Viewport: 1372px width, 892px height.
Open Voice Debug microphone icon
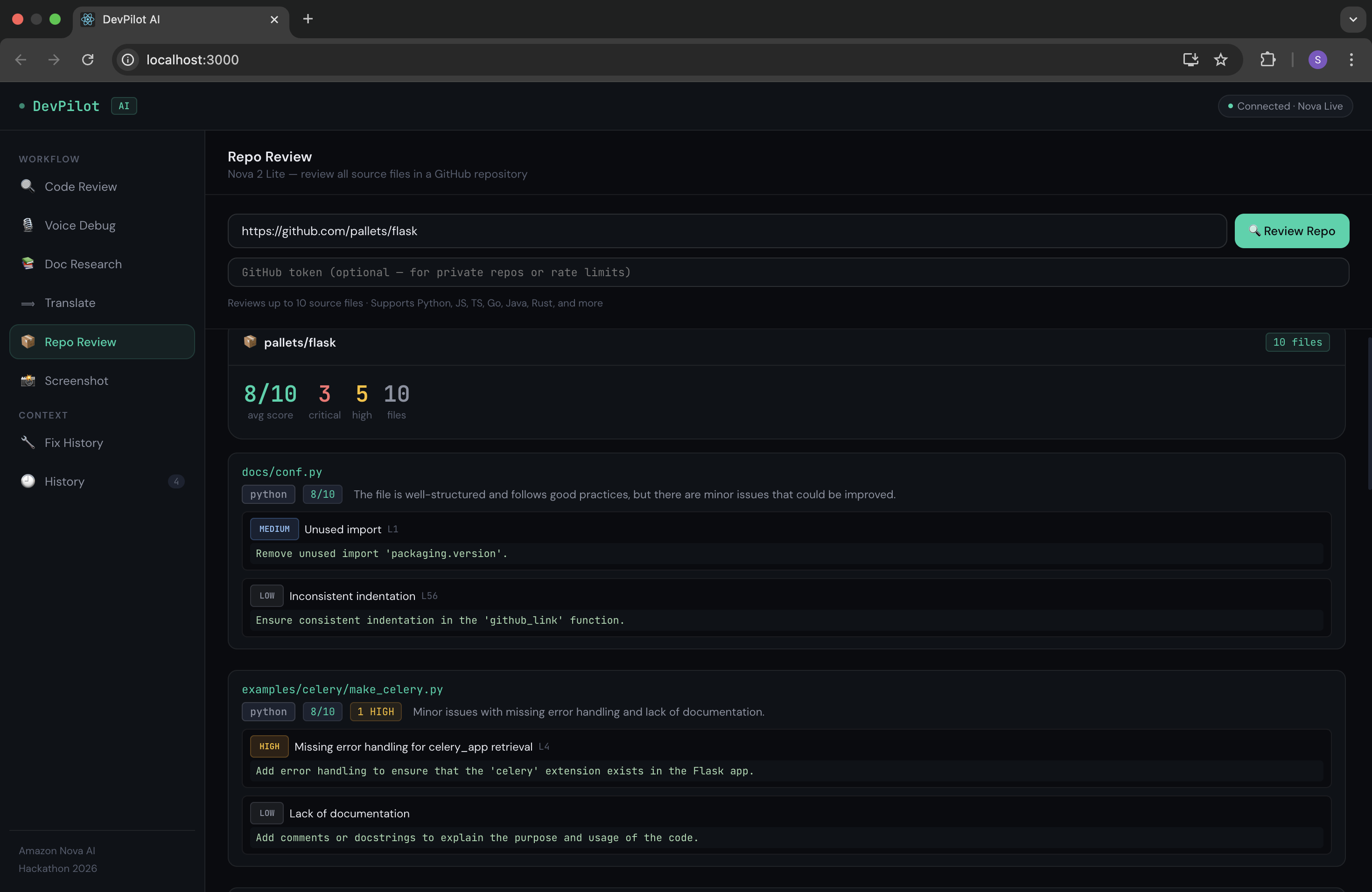(28, 225)
